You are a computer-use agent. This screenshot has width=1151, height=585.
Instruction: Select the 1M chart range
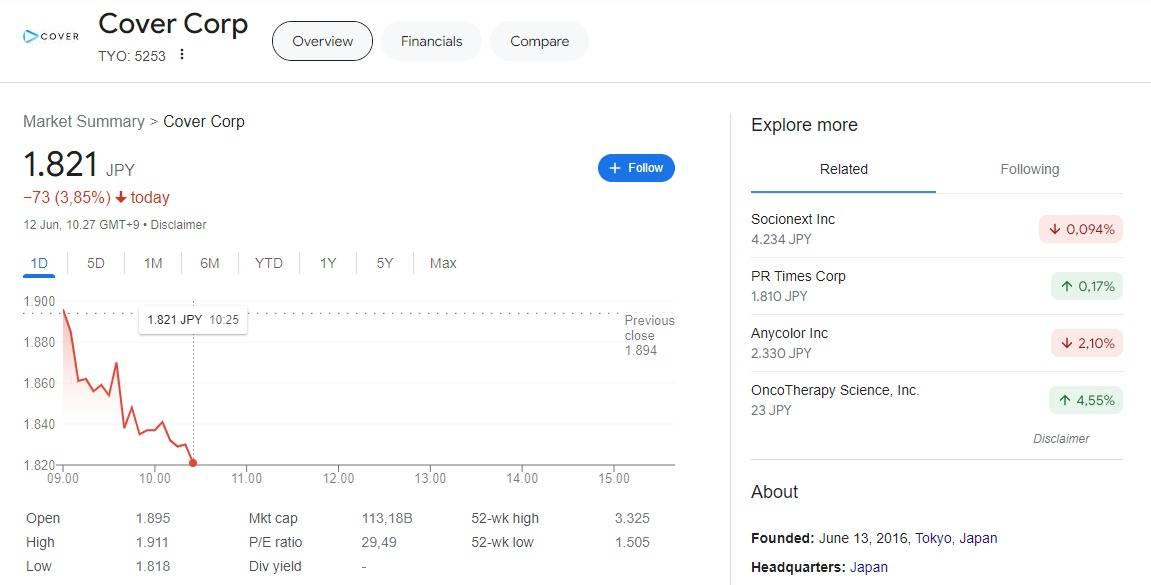click(153, 263)
